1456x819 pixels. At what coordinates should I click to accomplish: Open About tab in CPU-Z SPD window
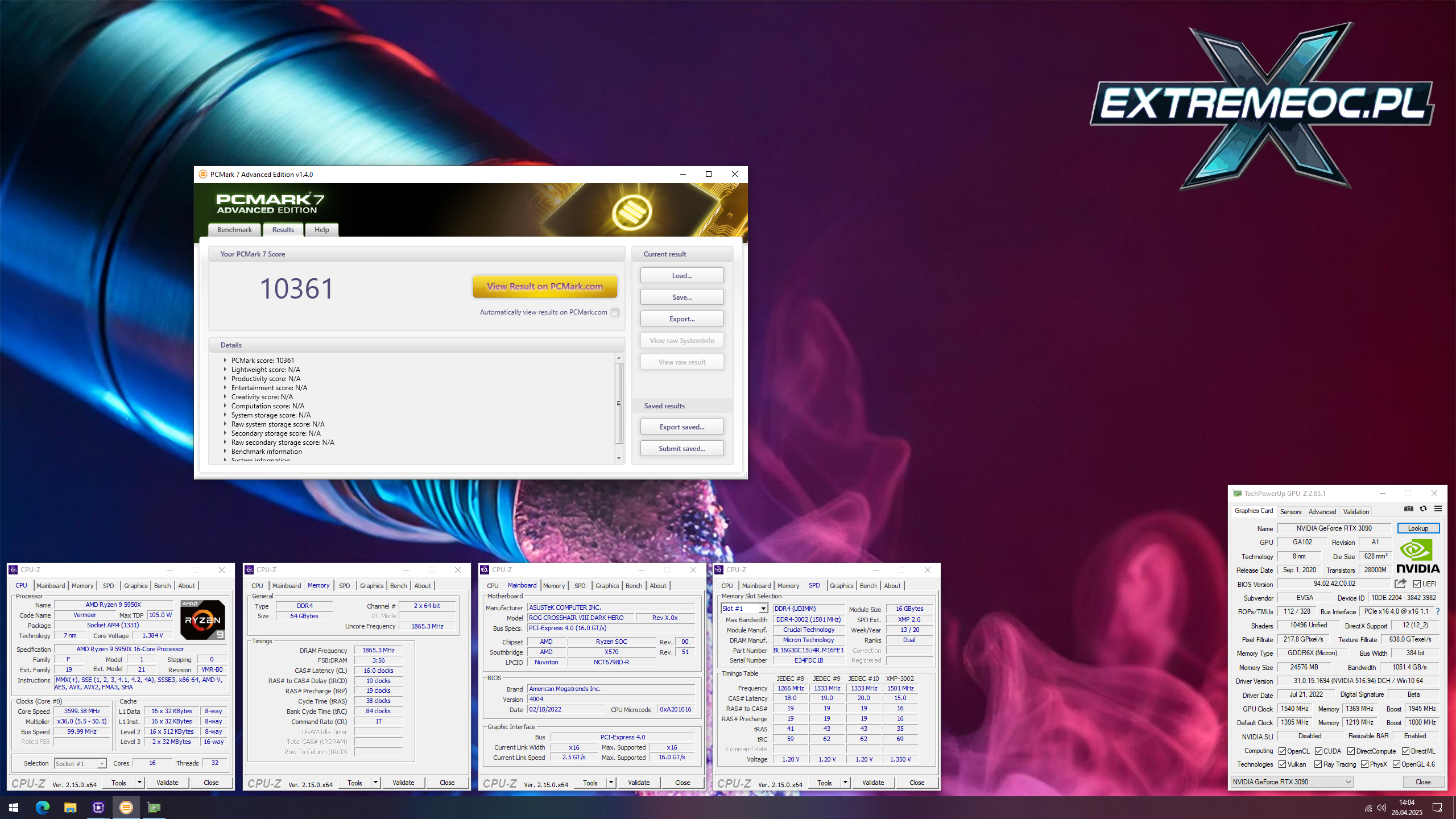point(892,586)
